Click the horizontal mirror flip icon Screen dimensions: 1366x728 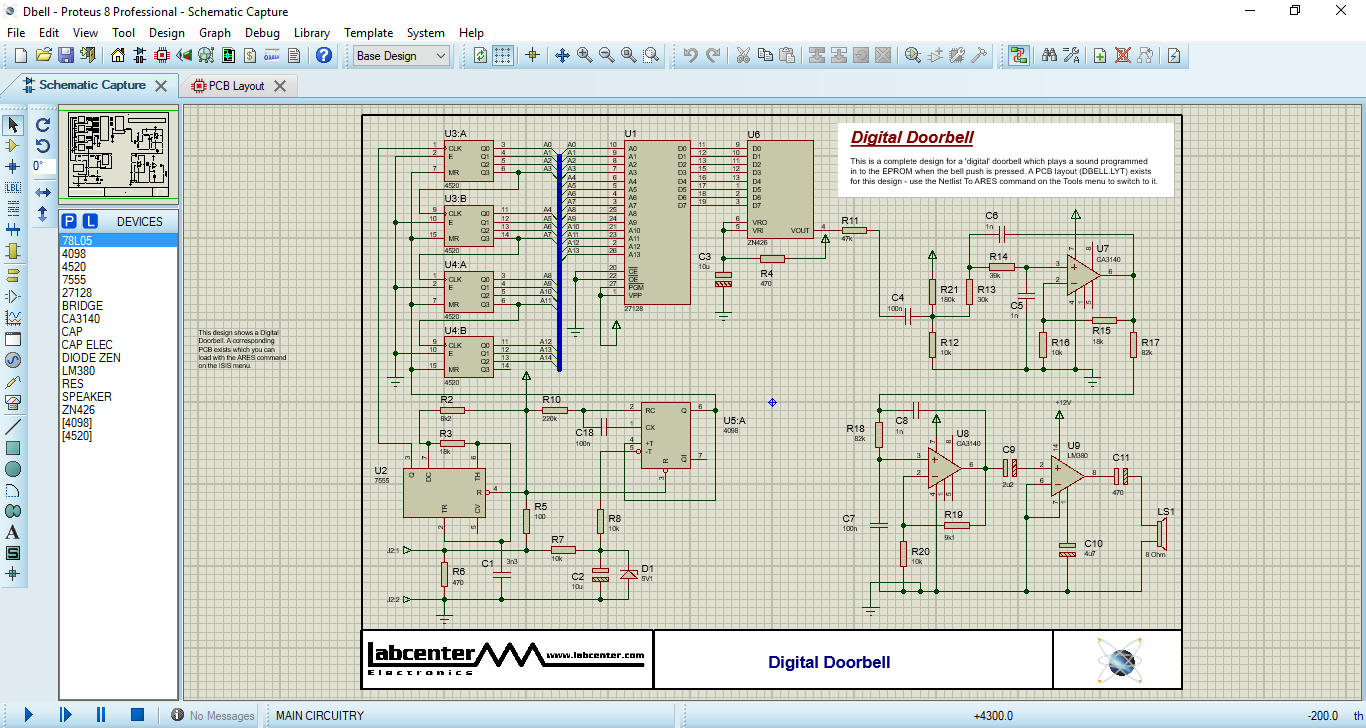pyautogui.click(x=43, y=192)
